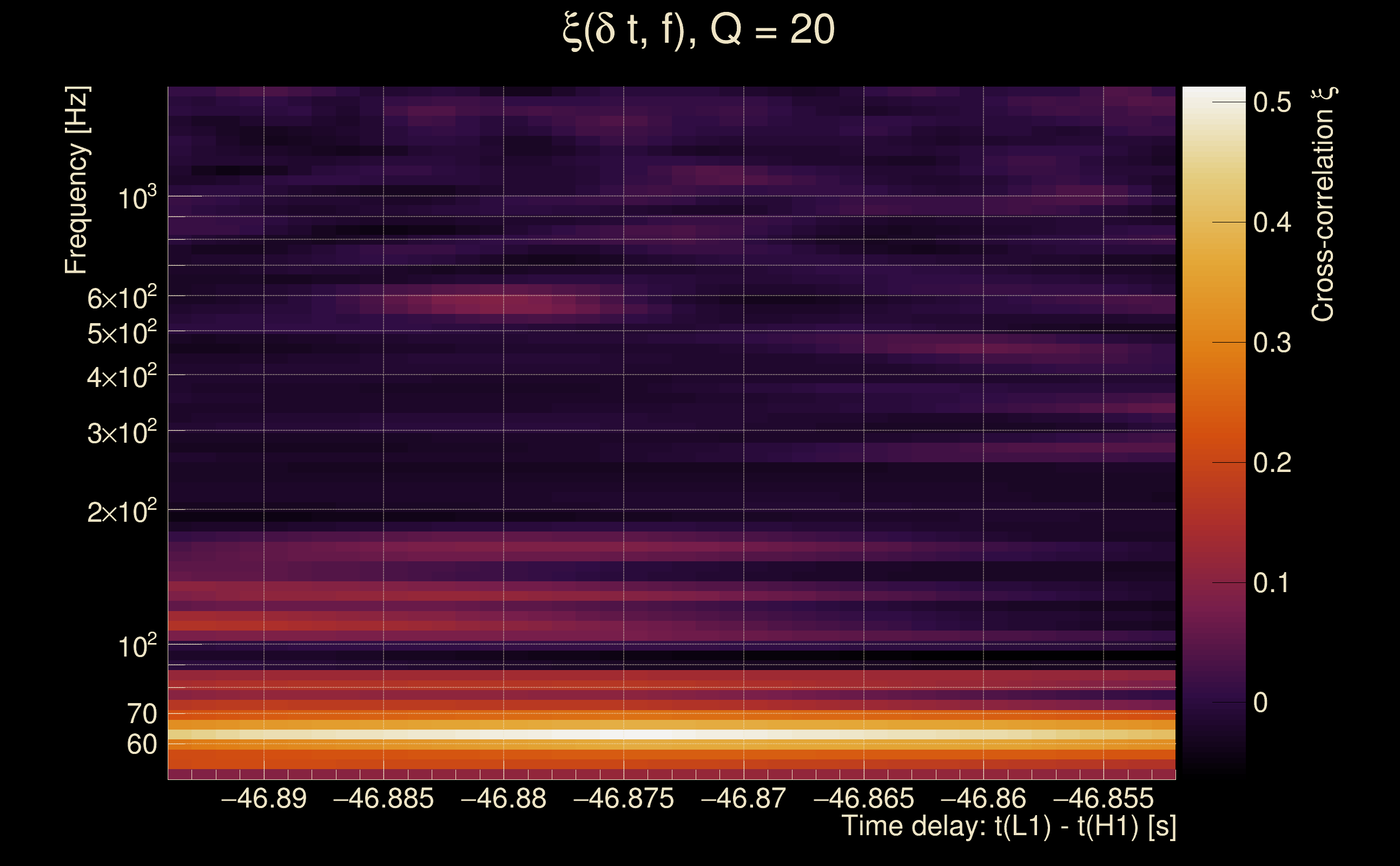The width and height of the screenshot is (1400, 866).
Task: Click the -46.87 x-axis tick label
Action: click(743, 798)
